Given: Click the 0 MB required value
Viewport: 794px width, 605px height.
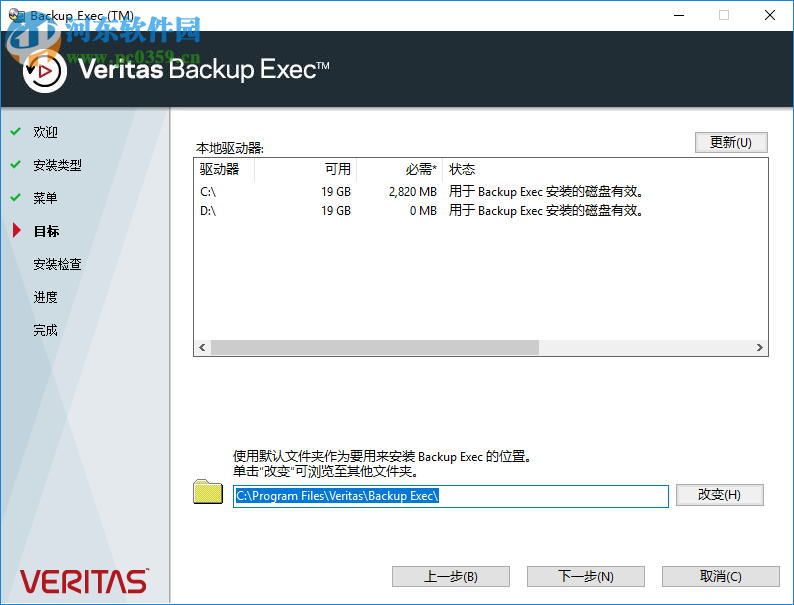Looking at the screenshot, I should pyautogui.click(x=423, y=211).
